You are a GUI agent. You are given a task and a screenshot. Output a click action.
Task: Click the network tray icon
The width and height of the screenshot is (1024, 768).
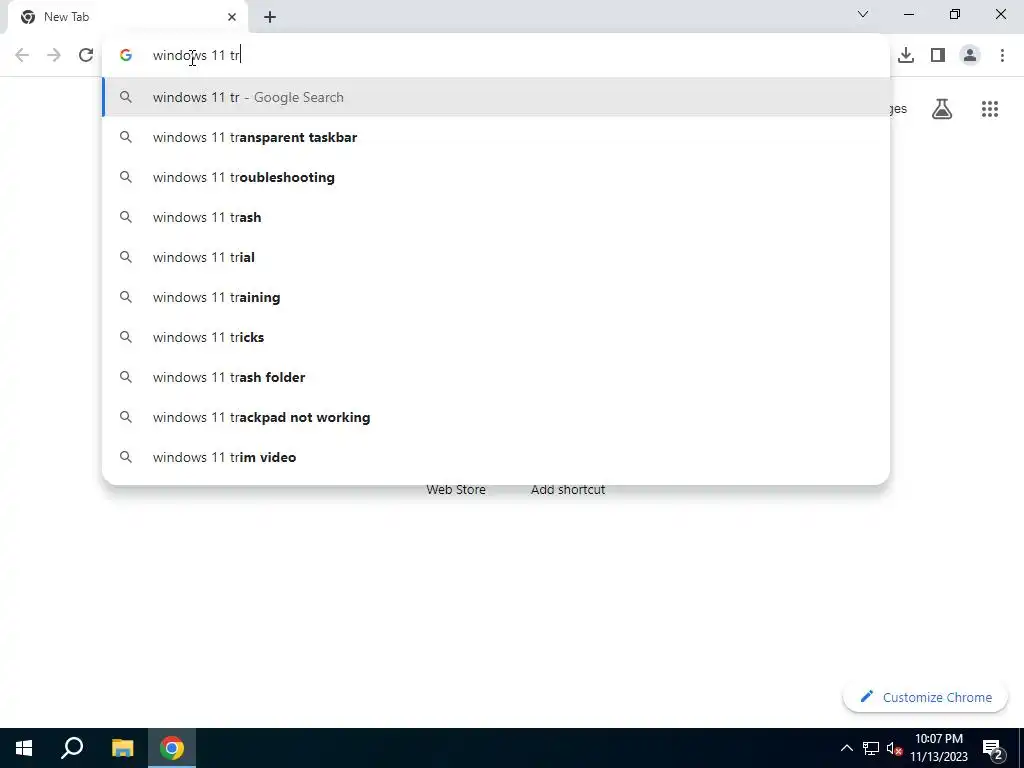tap(871, 748)
